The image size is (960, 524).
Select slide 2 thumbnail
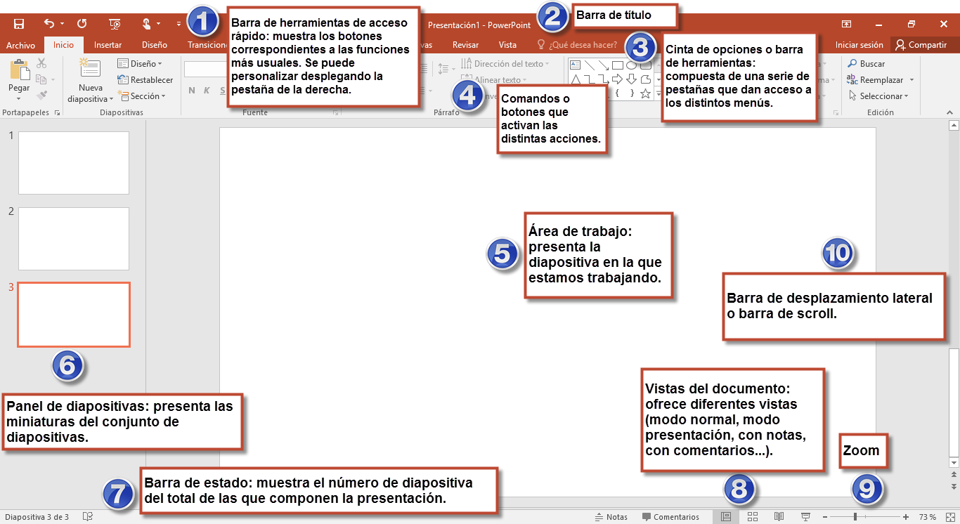[x=73, y=239]
